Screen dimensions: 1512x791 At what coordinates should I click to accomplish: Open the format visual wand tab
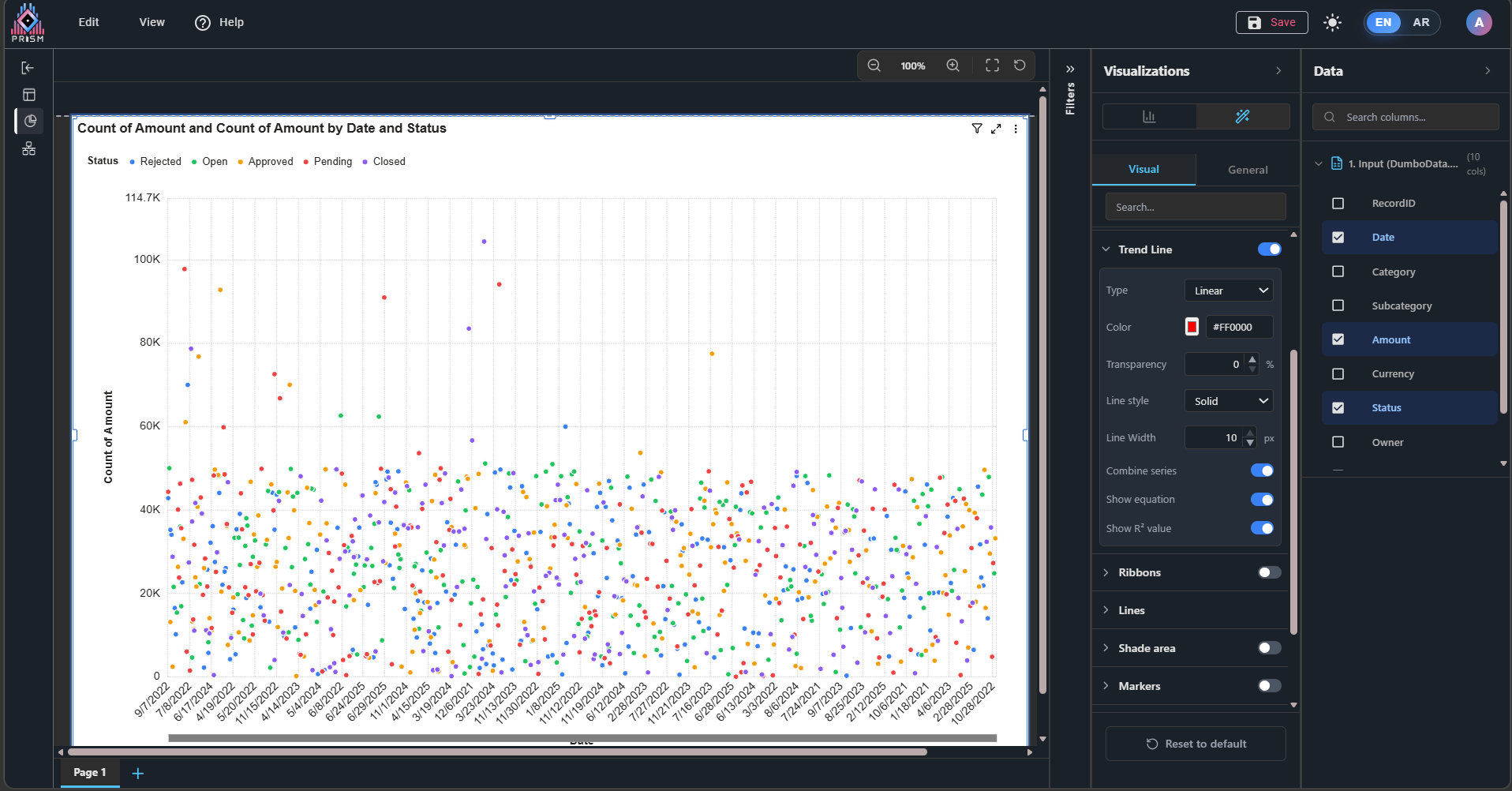[1242, 117]
